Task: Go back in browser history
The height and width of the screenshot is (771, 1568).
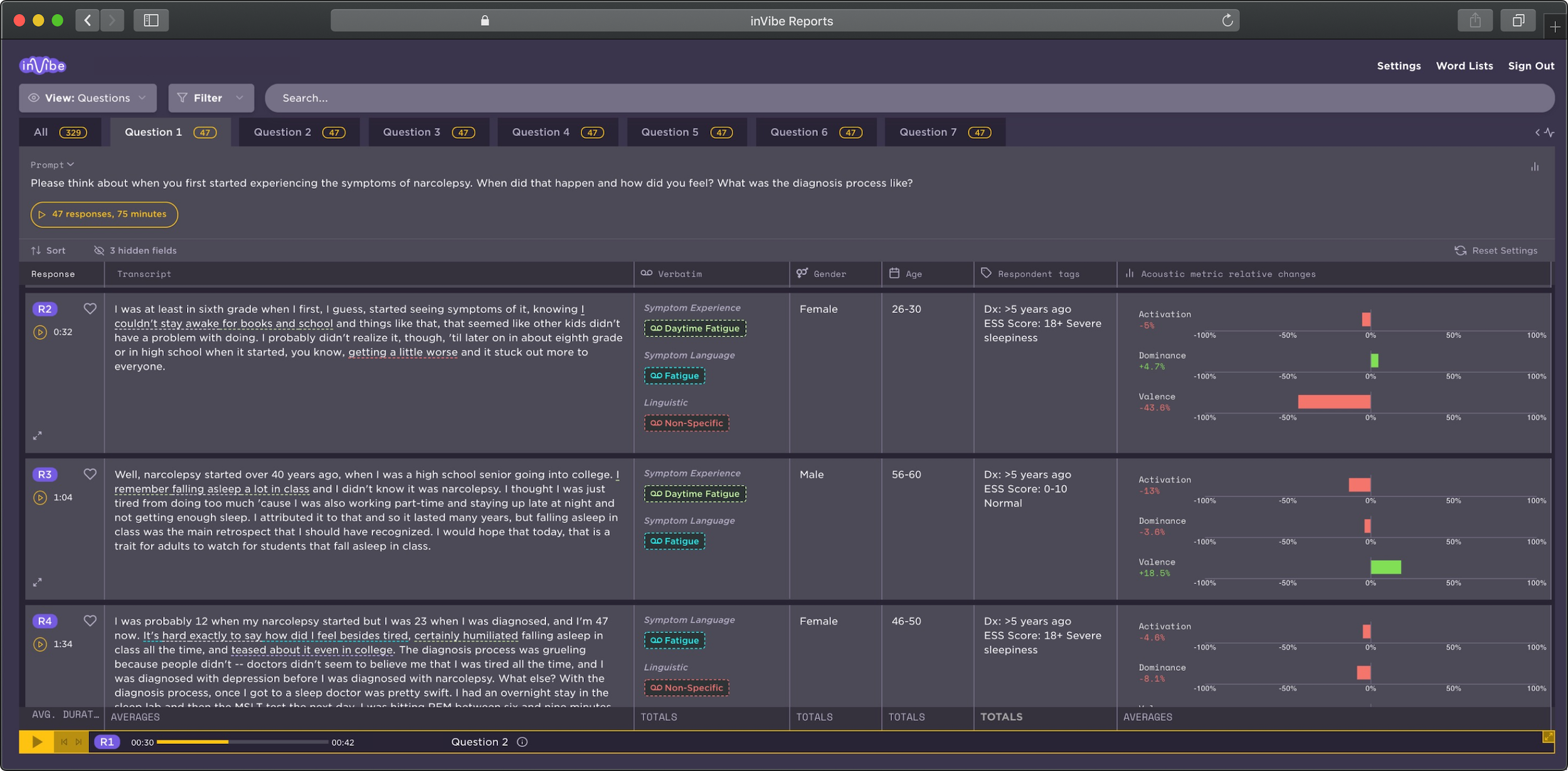Action: (x=87, y=21)
